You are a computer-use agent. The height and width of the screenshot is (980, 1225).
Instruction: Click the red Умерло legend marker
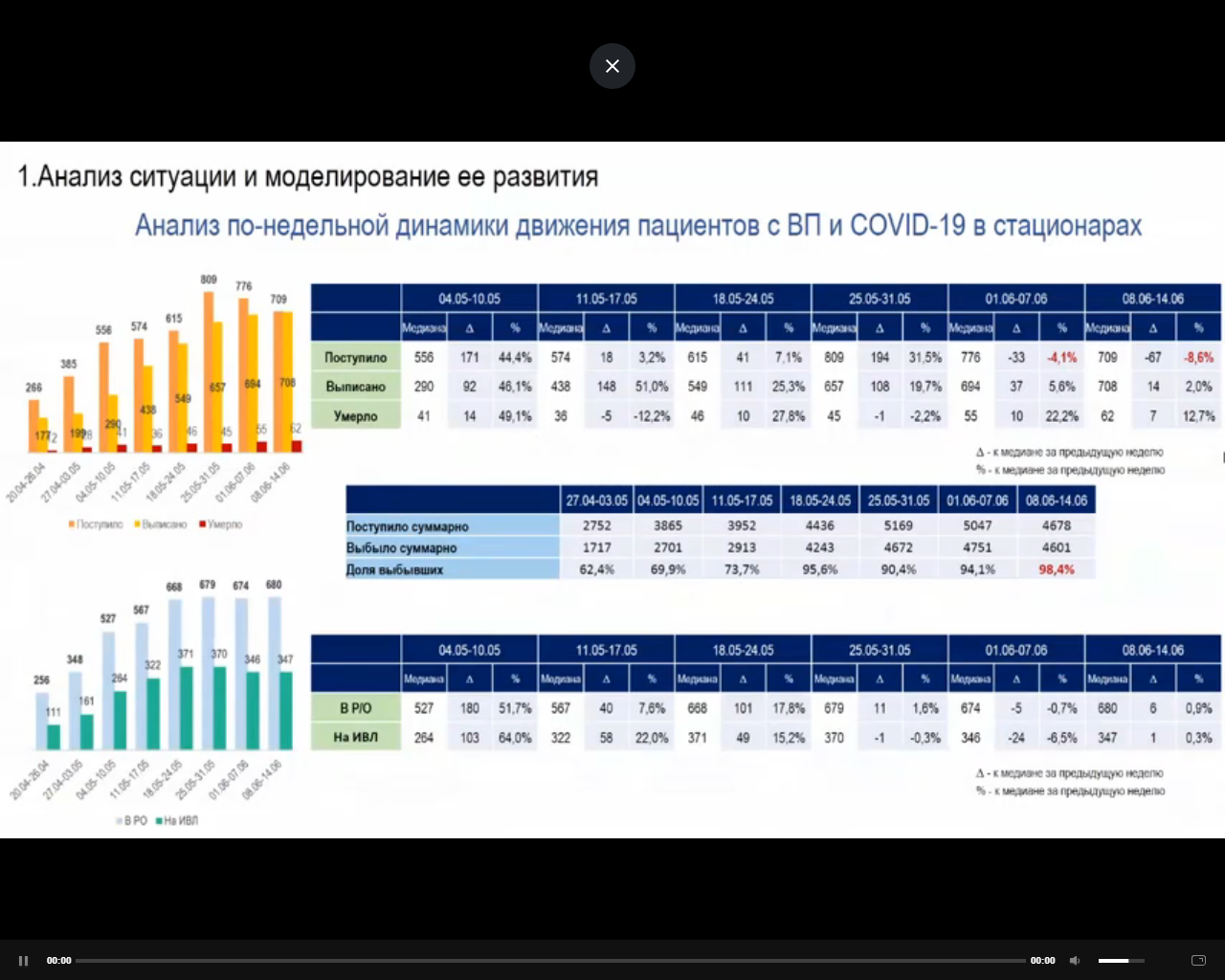(202, 524)
